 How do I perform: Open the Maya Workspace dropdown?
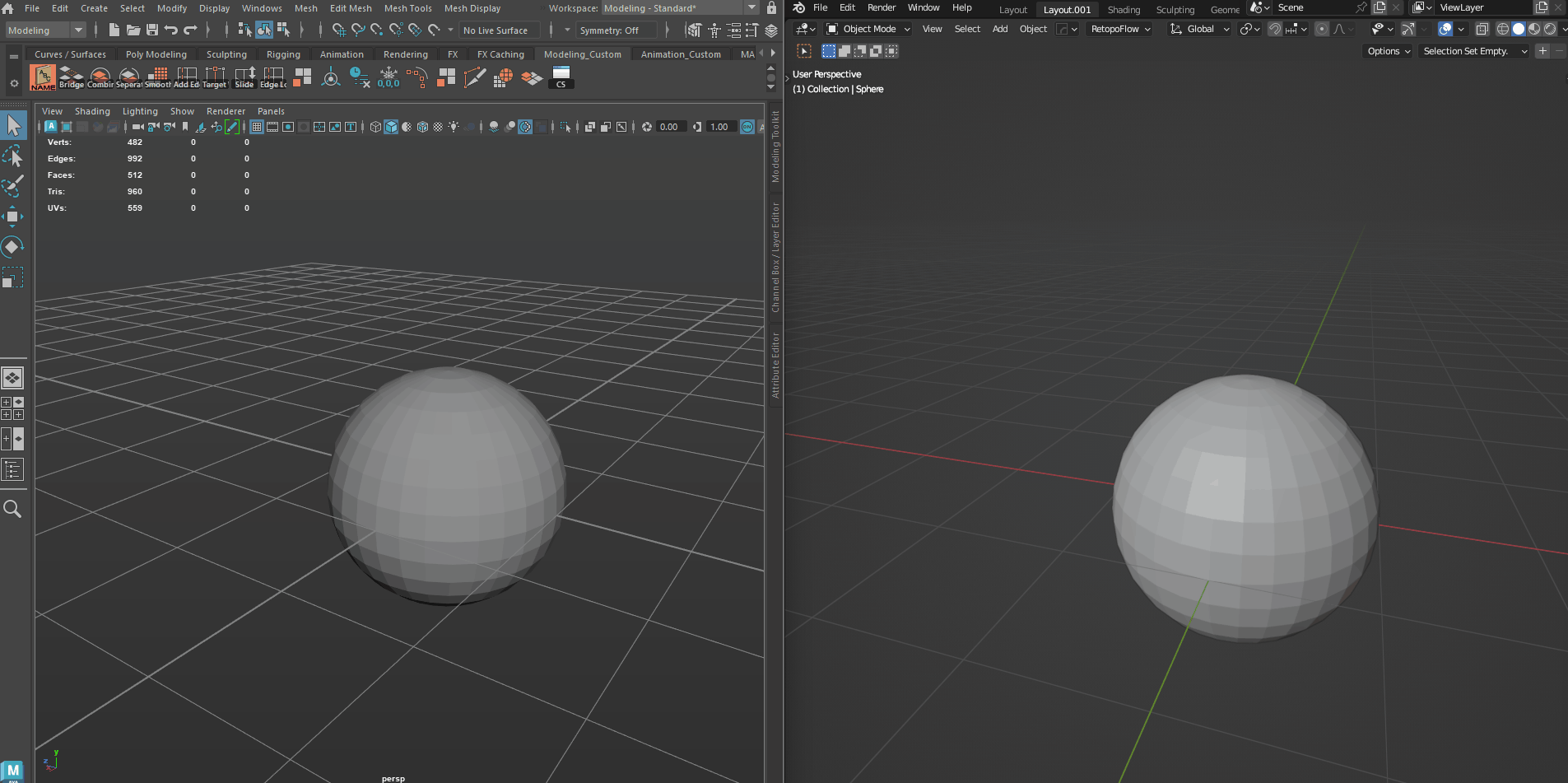(680, 8)
